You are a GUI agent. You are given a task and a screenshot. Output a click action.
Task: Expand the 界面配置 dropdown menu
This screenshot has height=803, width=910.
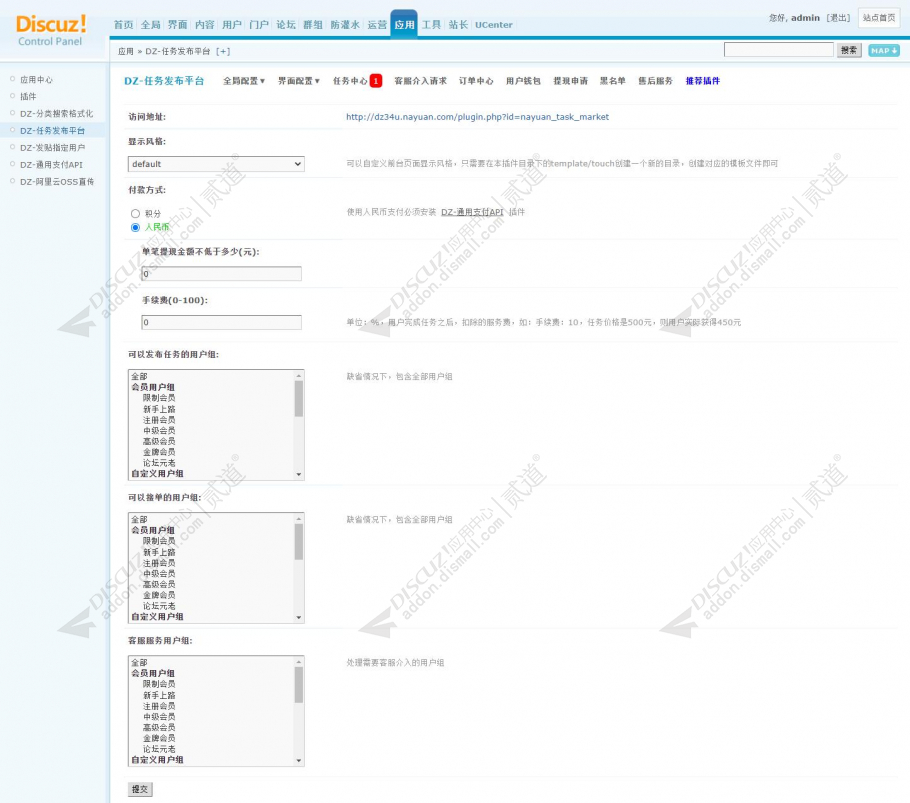pos(298,81)
